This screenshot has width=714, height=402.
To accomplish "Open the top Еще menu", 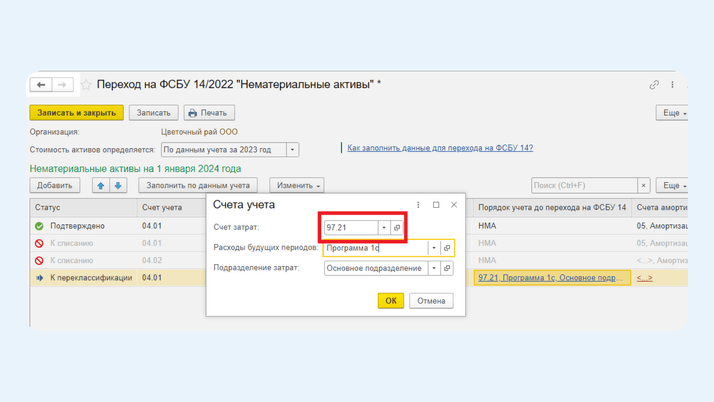I will (672, 112).
